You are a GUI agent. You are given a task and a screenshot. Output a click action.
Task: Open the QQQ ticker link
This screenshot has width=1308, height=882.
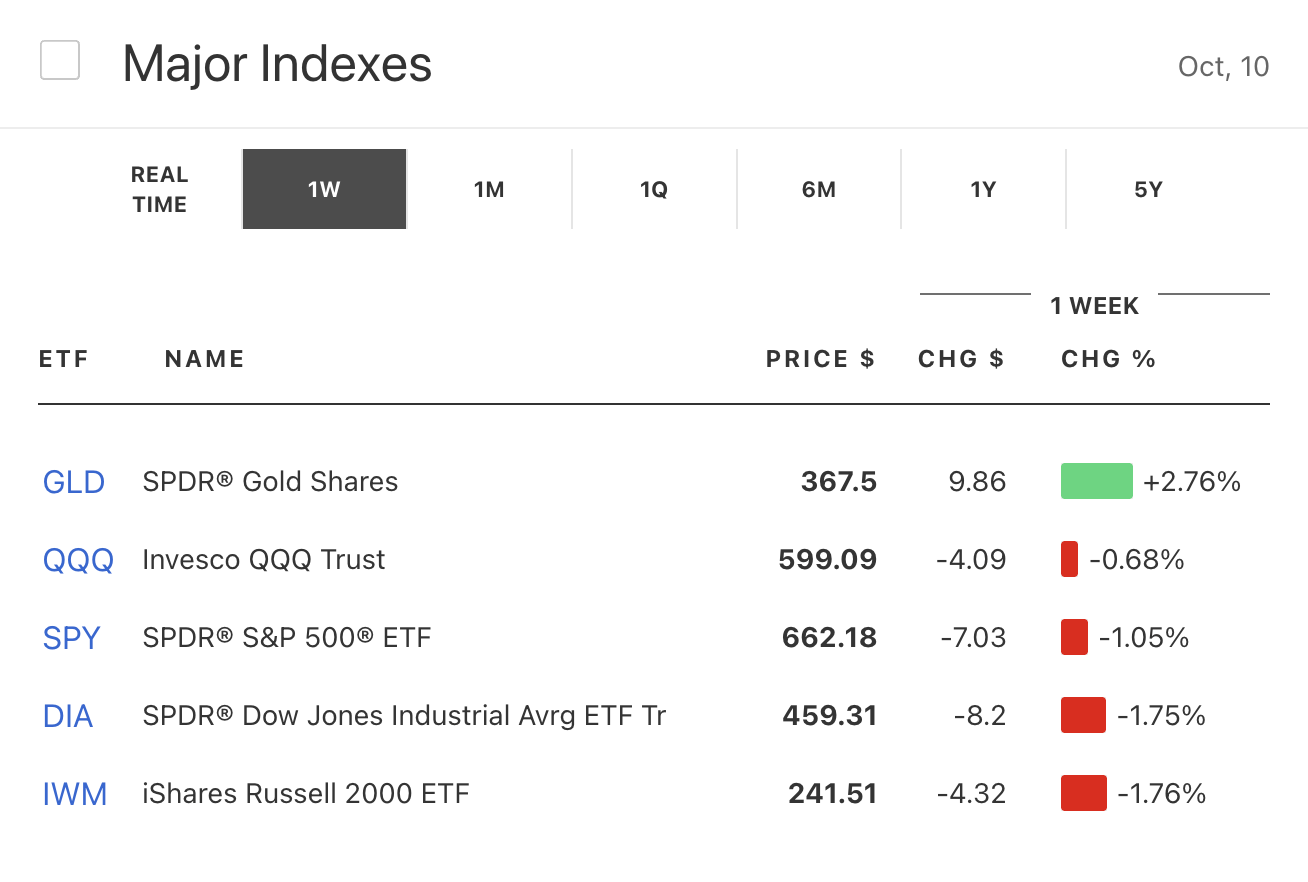click(x=78, y=560)
